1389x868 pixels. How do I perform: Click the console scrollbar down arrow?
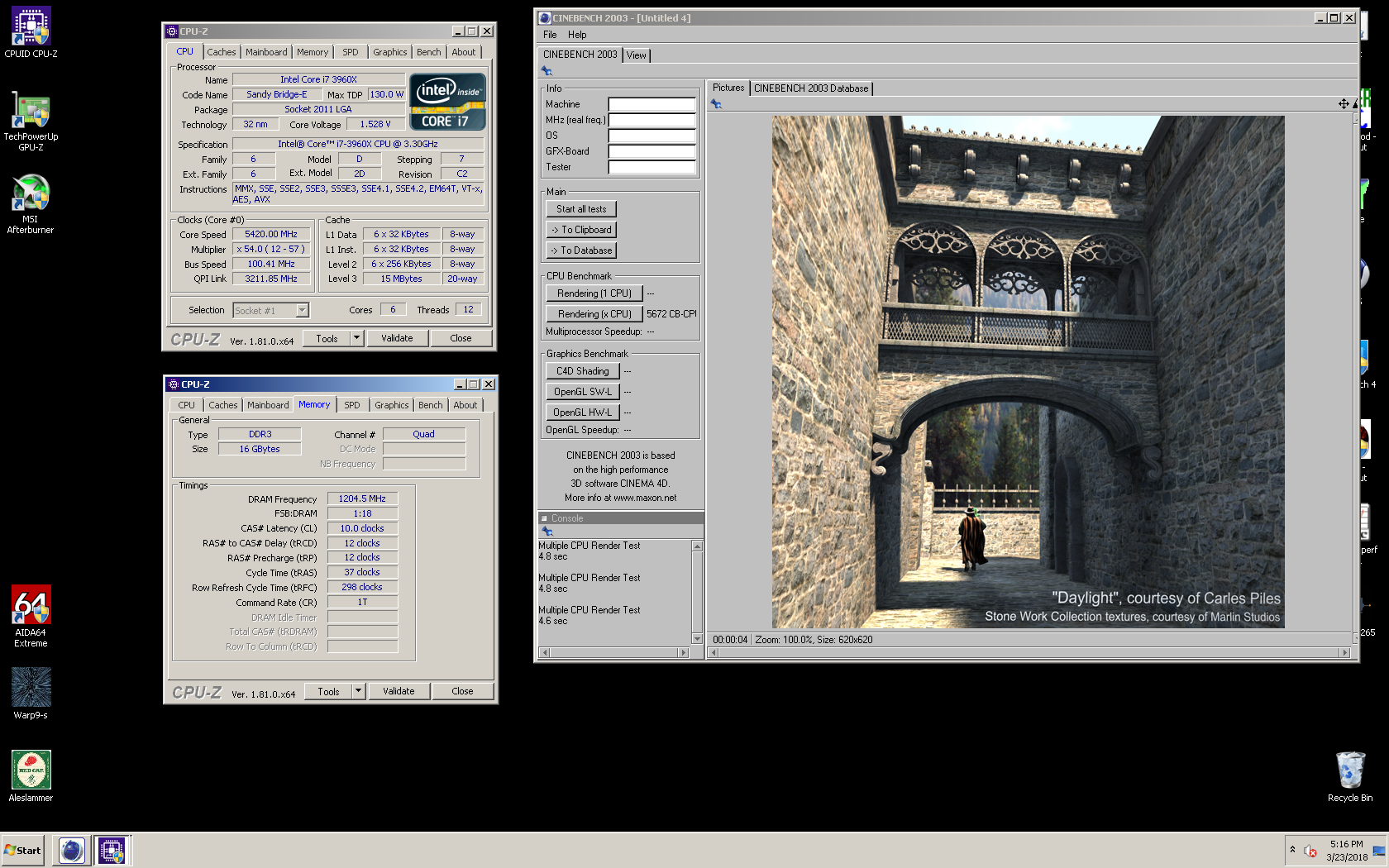[697, 639]
